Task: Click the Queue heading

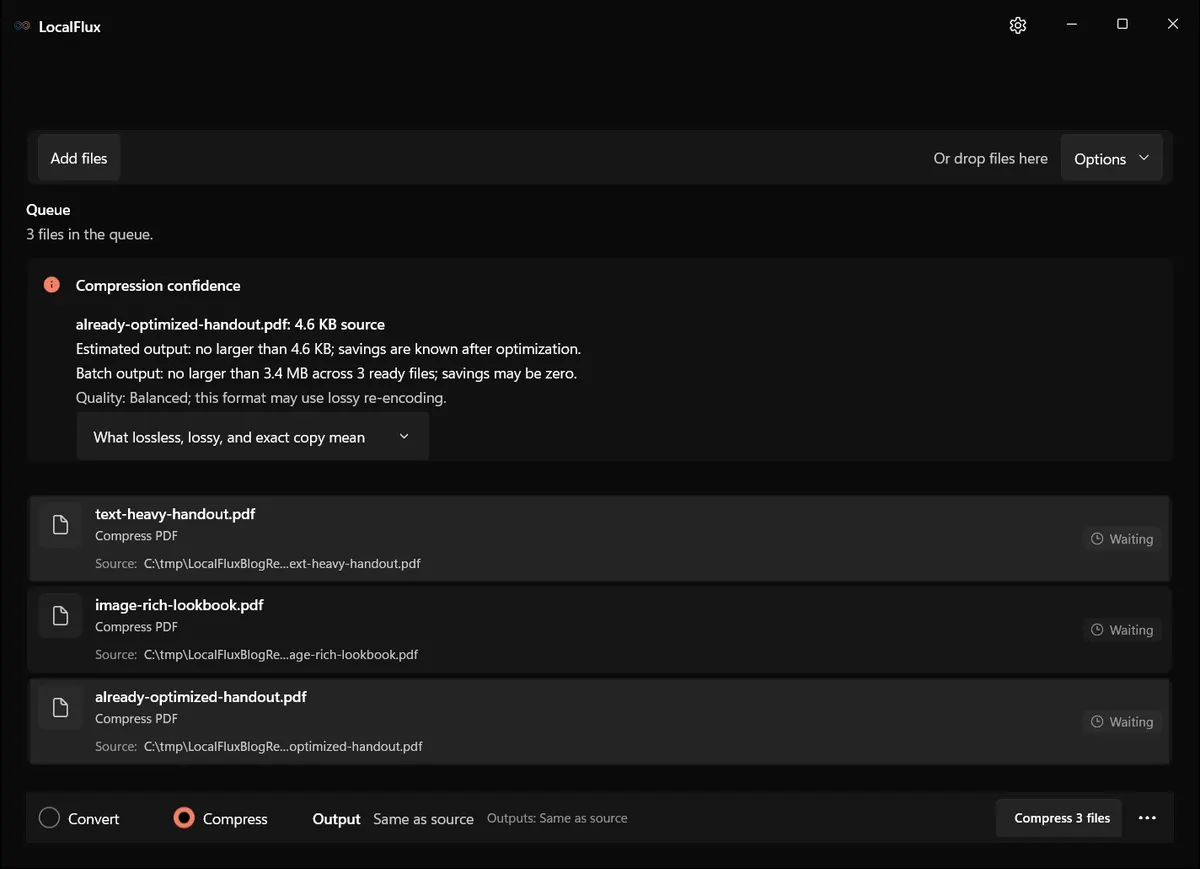Action: [x=48, y=210]
